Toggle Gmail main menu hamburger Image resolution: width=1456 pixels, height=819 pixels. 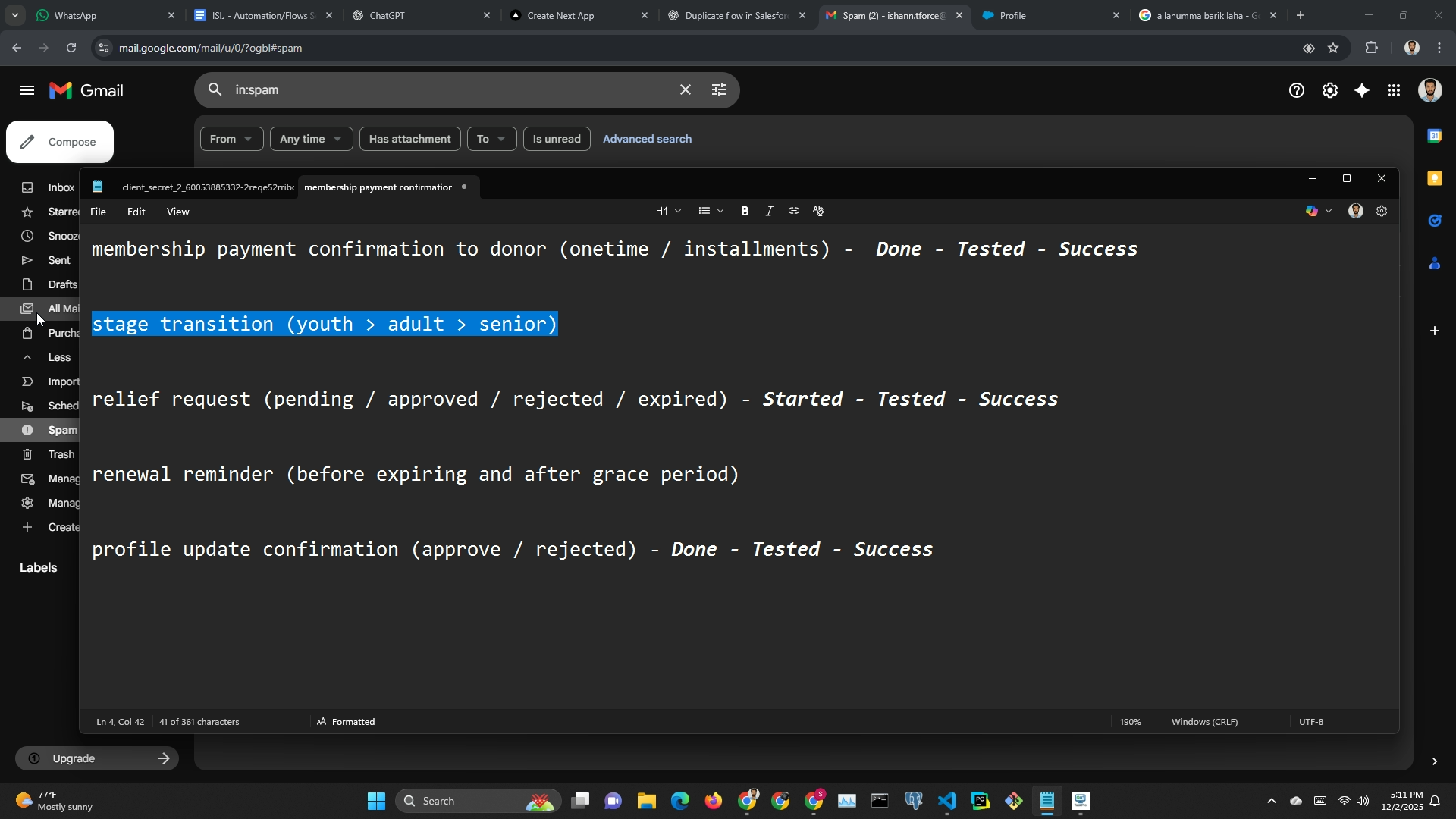coord(27,91)
